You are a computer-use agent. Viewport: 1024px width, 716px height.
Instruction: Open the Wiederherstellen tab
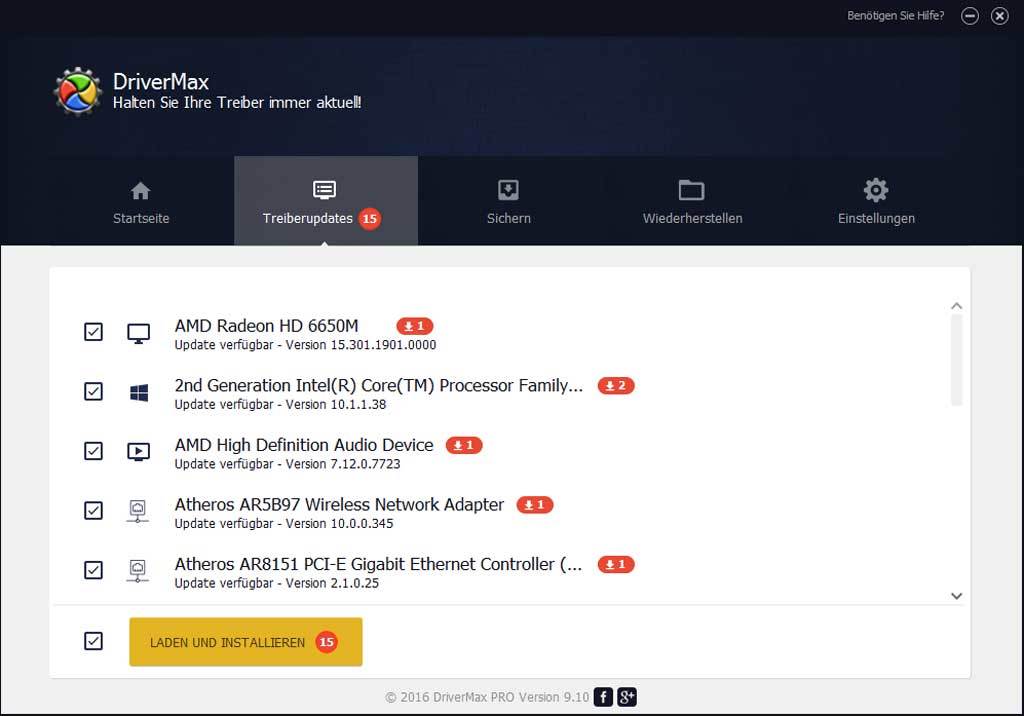[692, 201]
